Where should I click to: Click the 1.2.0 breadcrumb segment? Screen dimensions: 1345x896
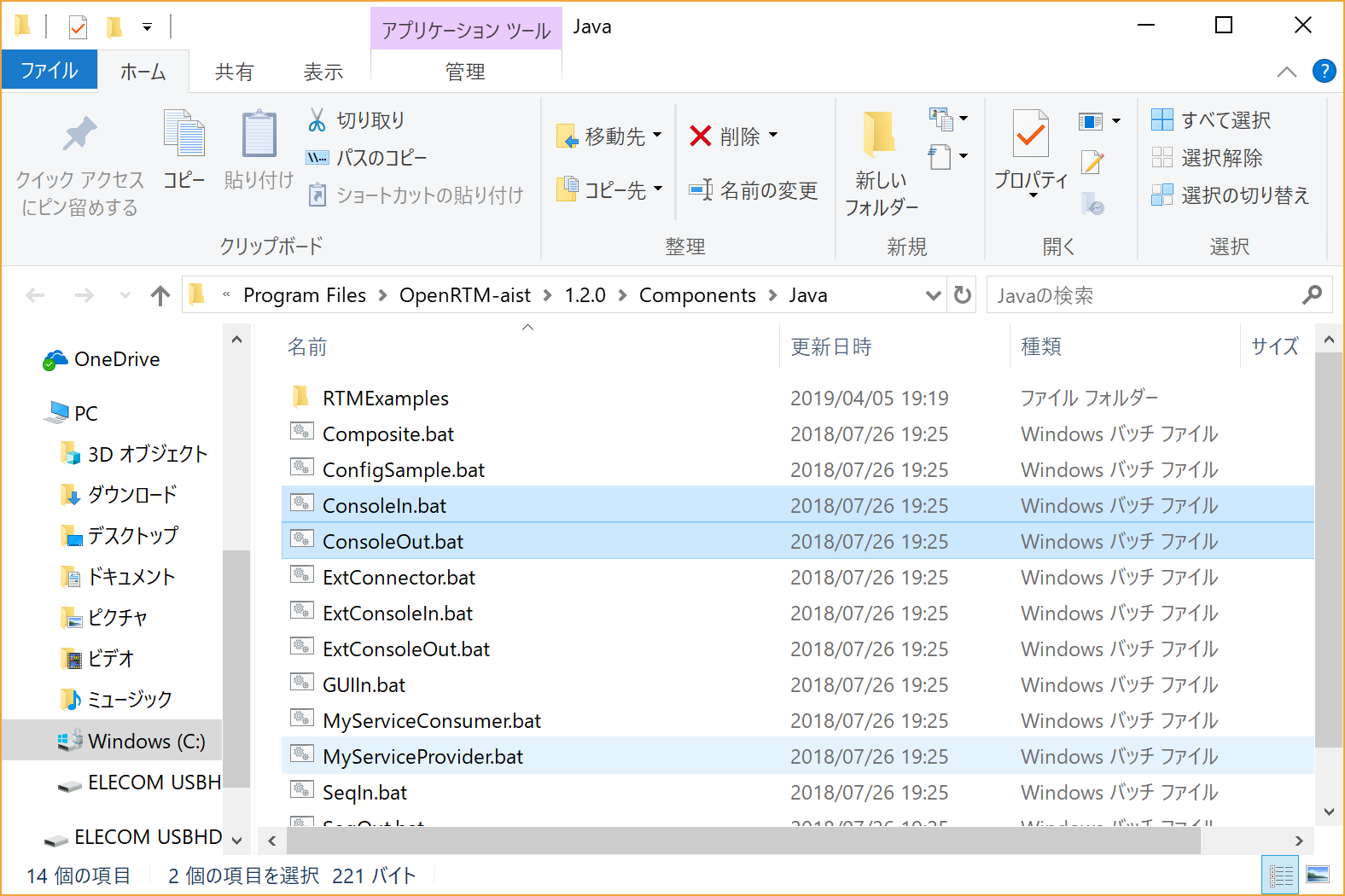point(585,295)
